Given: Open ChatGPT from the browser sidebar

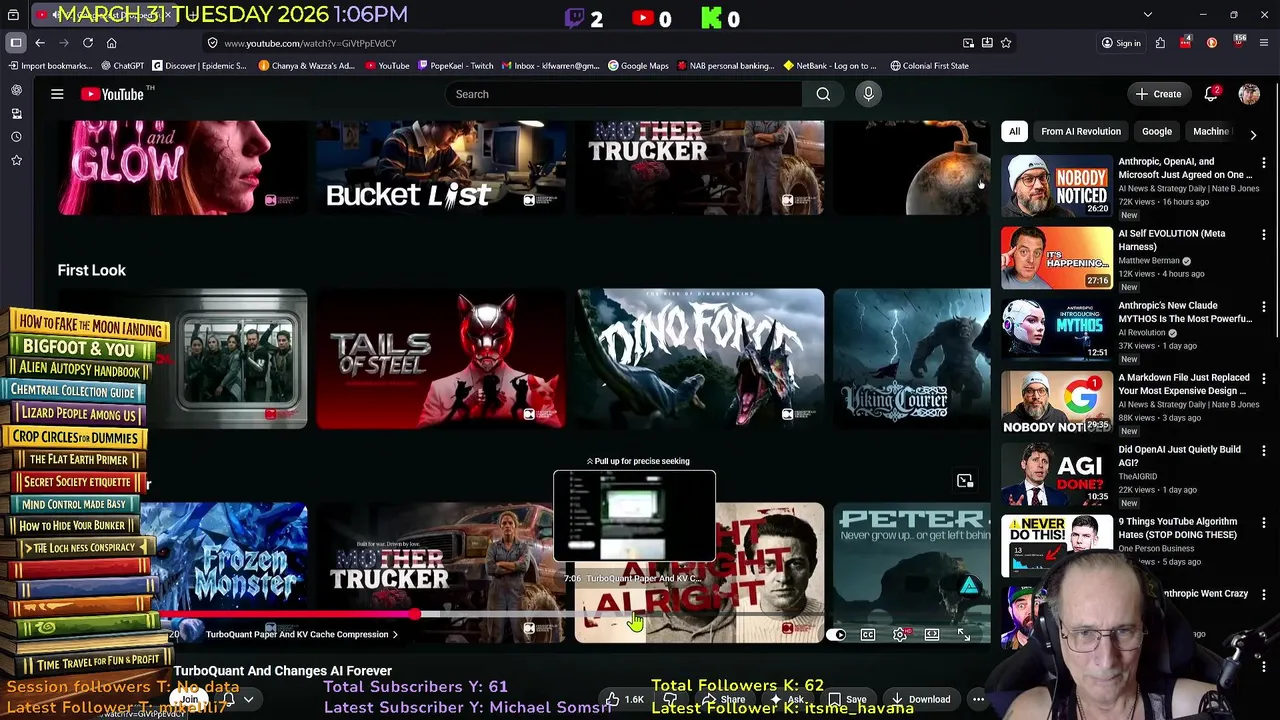Looking at the screenshot, I should pos(16,90).
